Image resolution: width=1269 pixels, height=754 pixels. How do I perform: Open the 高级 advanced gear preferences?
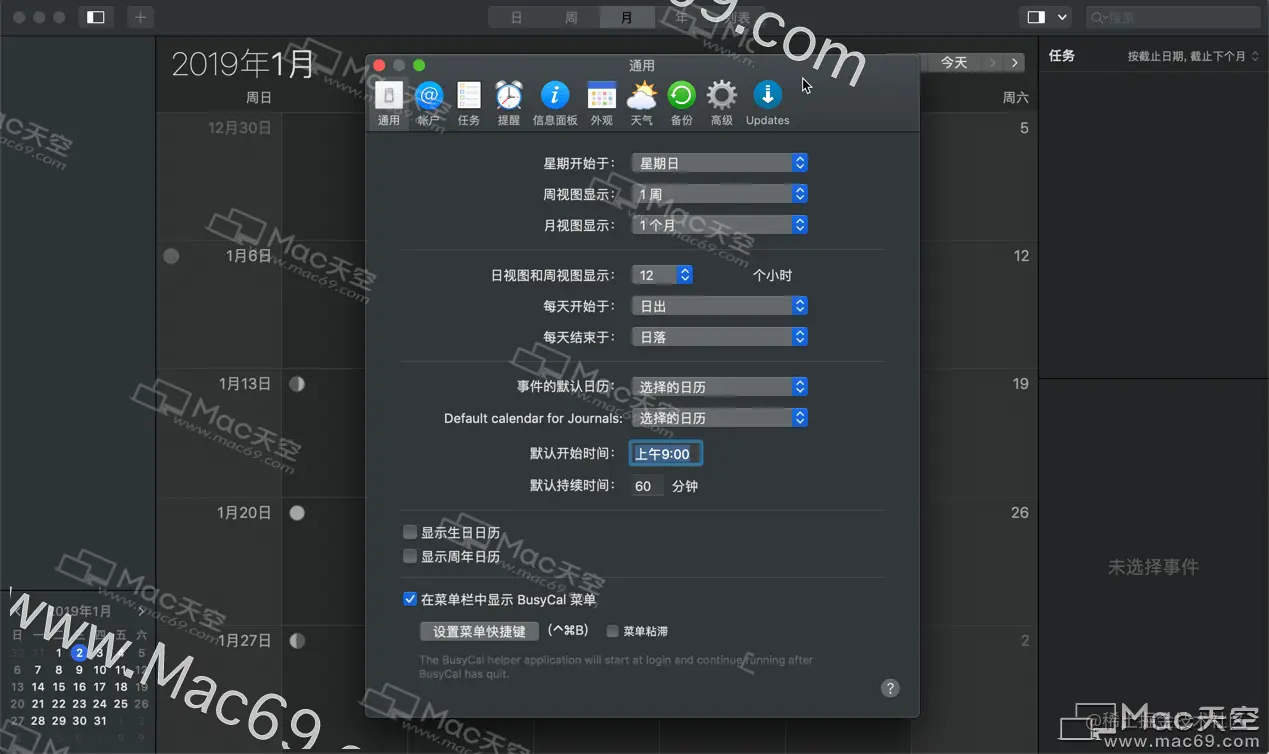coord(721,104)
